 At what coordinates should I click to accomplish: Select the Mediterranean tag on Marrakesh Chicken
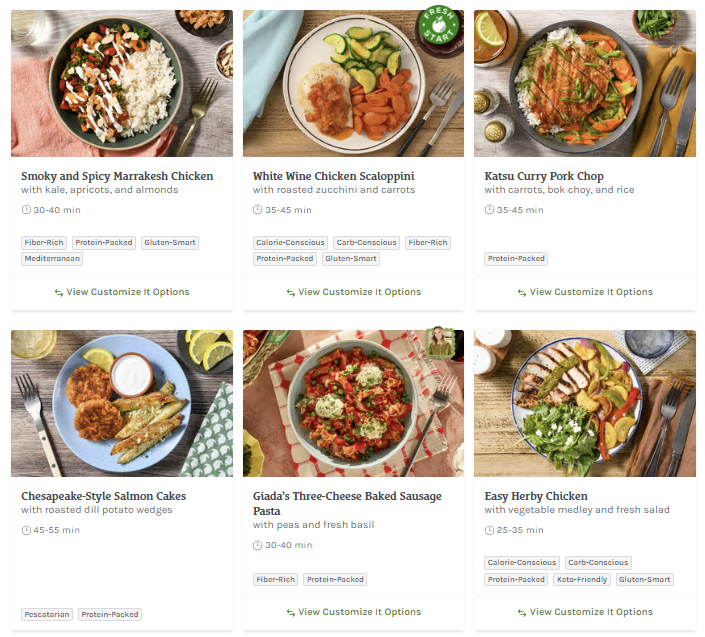tap(52, 259)
